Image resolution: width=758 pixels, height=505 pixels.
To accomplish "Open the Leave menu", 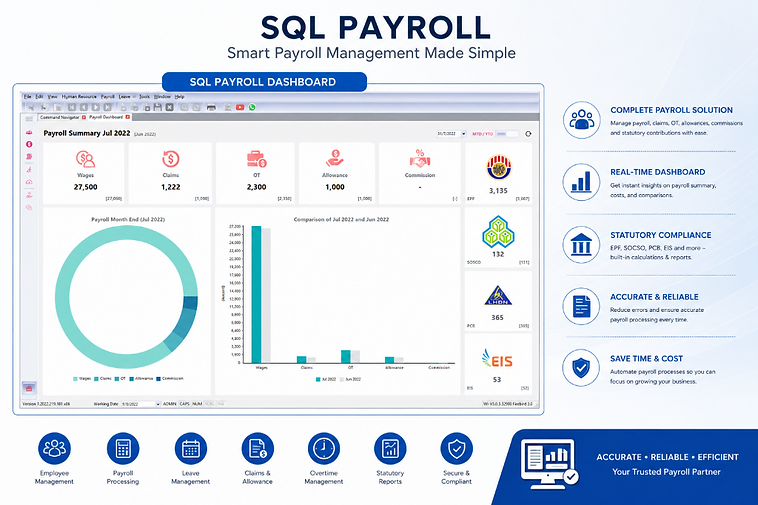I will tap(124, 97).
